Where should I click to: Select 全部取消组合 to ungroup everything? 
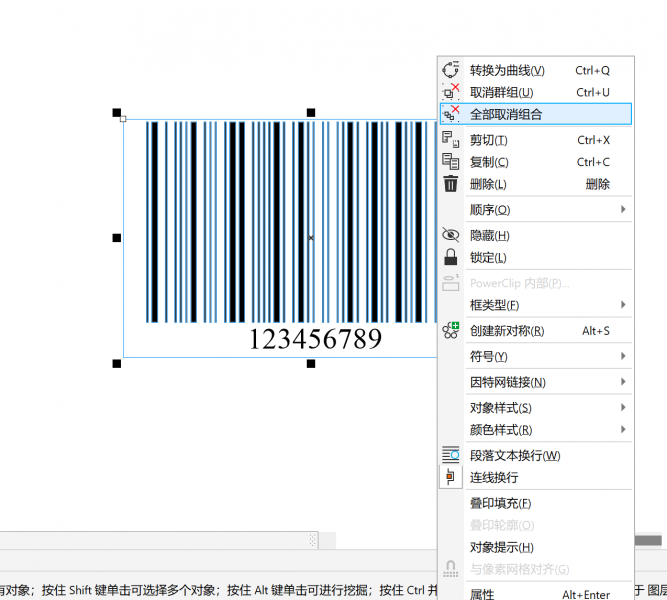click(536, 114)
